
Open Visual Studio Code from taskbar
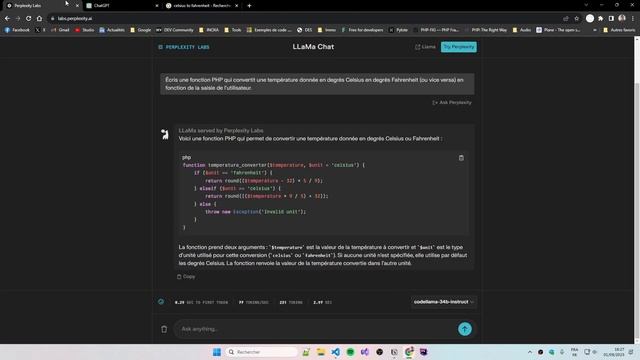336,352
